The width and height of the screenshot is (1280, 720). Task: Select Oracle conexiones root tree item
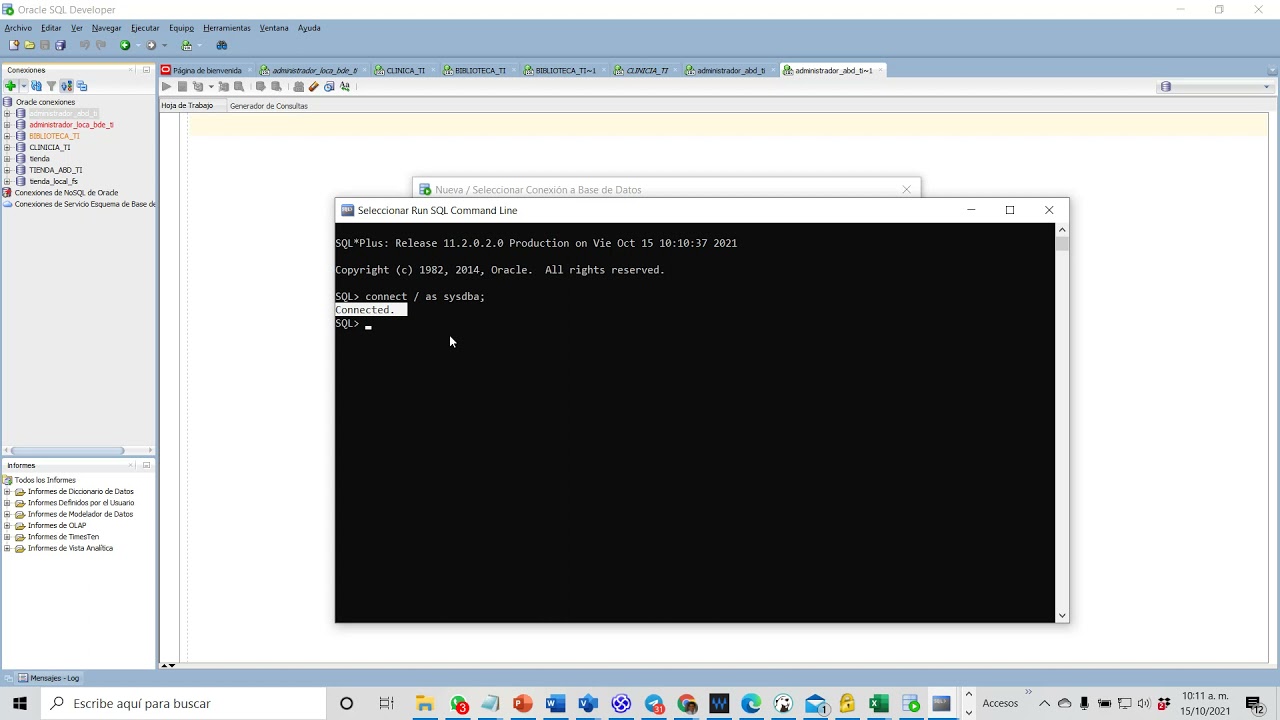(x=45, y=102)
